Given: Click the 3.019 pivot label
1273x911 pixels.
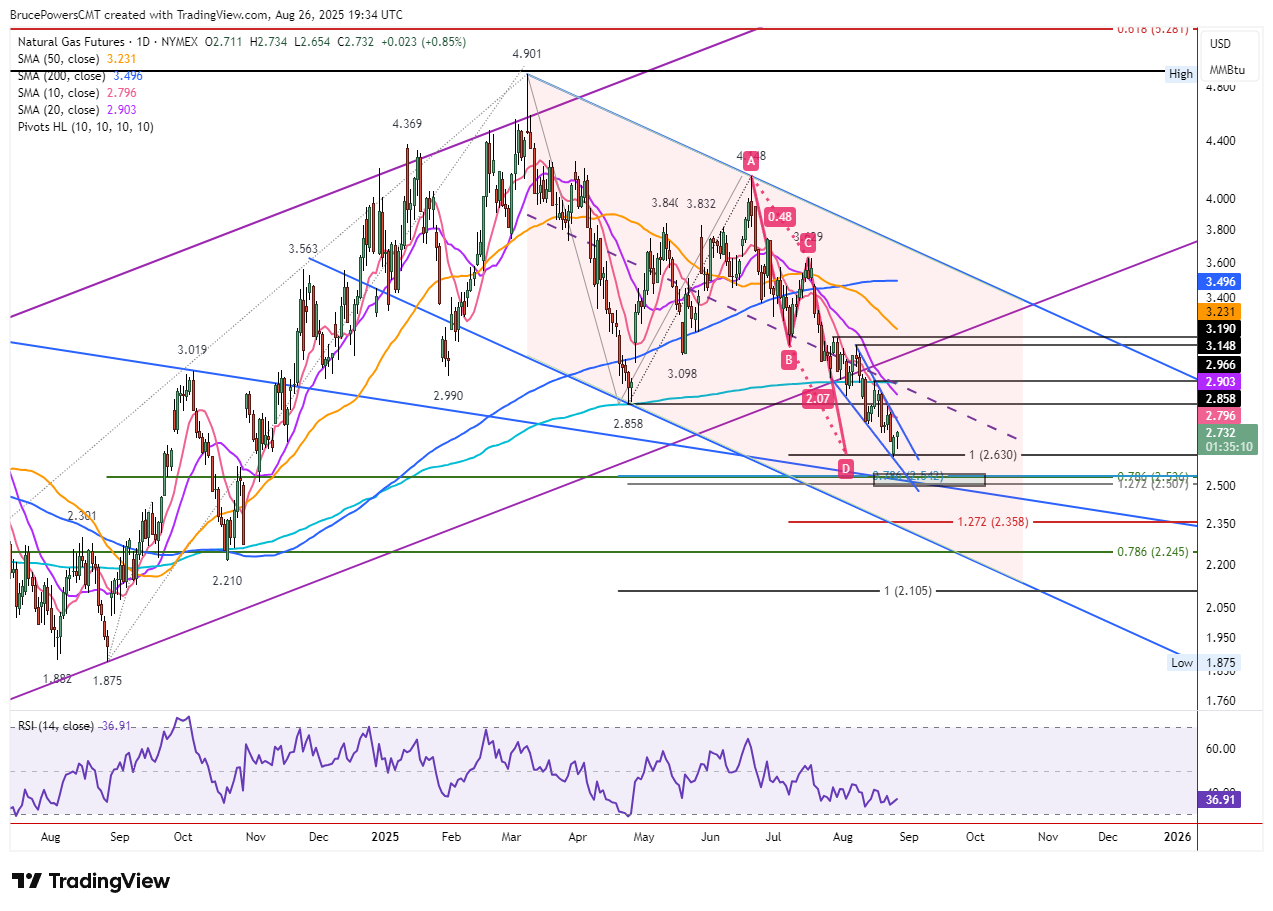Looking at the screenshot, I should click(x=193, y=350).
